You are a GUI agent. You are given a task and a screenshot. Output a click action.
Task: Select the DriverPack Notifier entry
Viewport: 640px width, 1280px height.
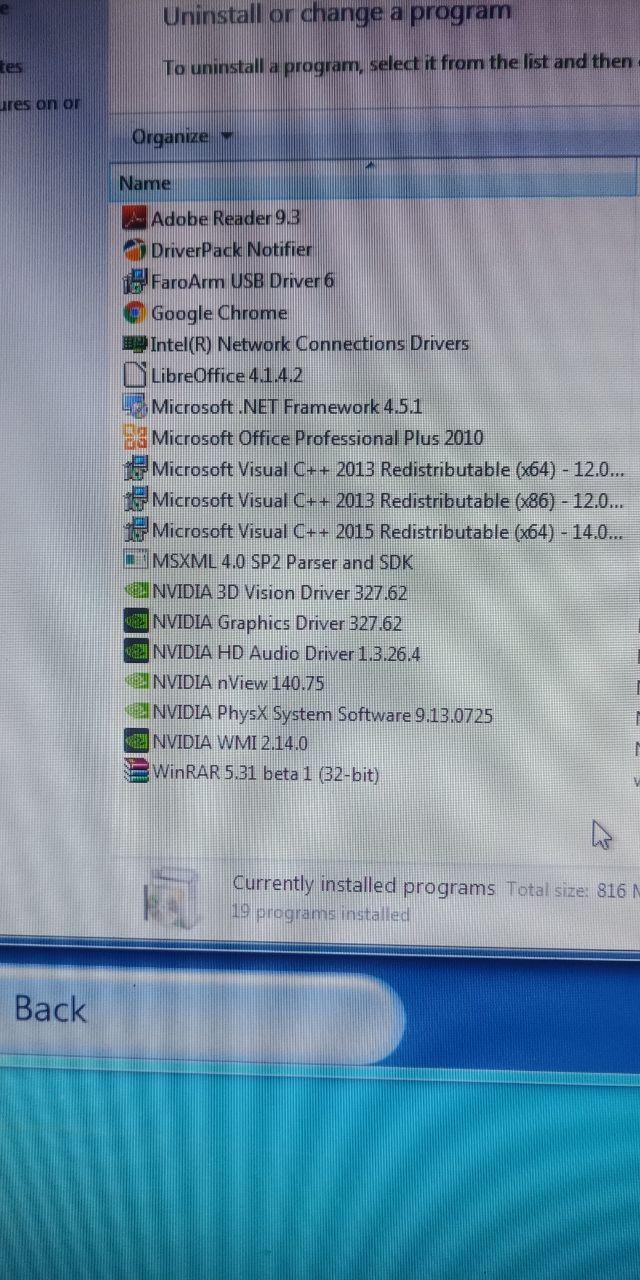(x=231, y=249)
